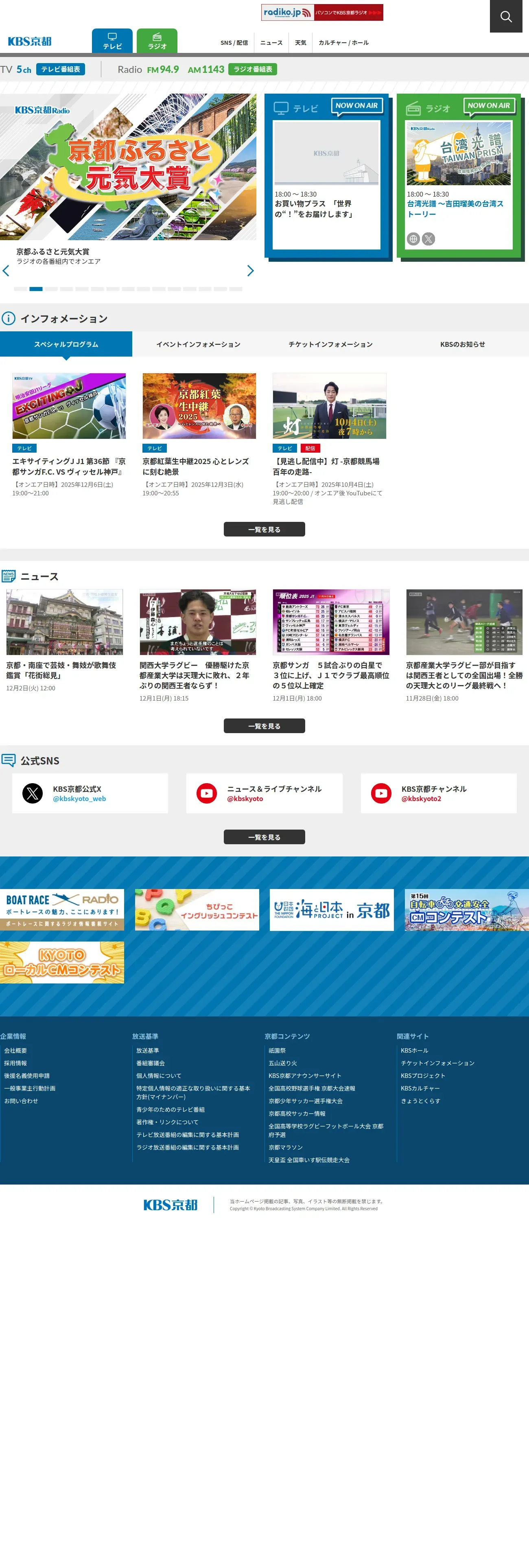Click the KBS京都 header logo
The width and height of the screenshot is (529, 1568).
30,42
